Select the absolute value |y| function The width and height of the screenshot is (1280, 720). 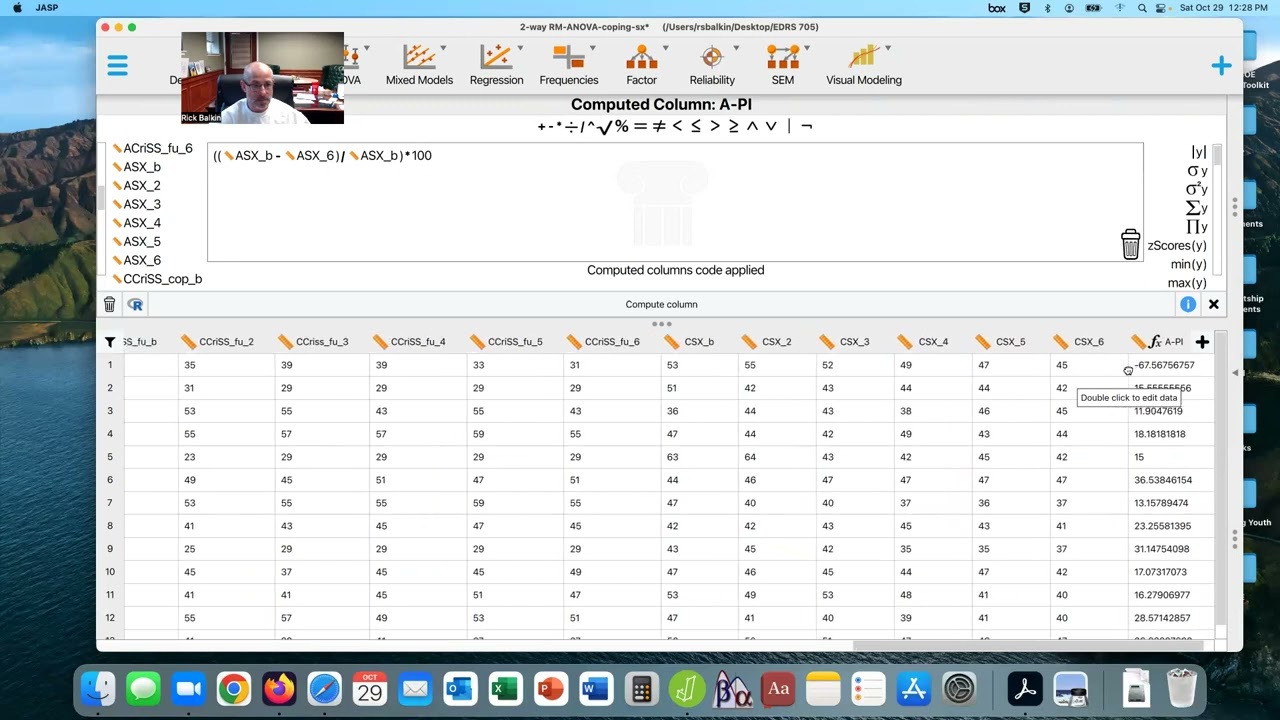[1198, 151]
